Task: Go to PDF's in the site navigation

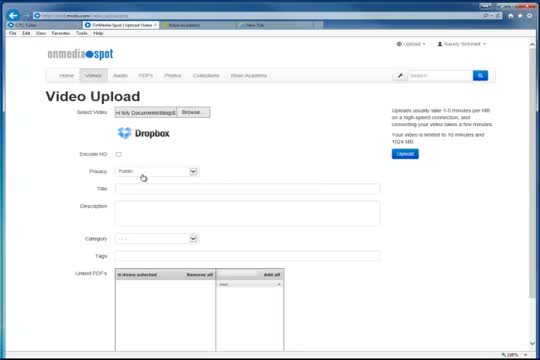Action: pyautogui.click(x=146, y=75)
